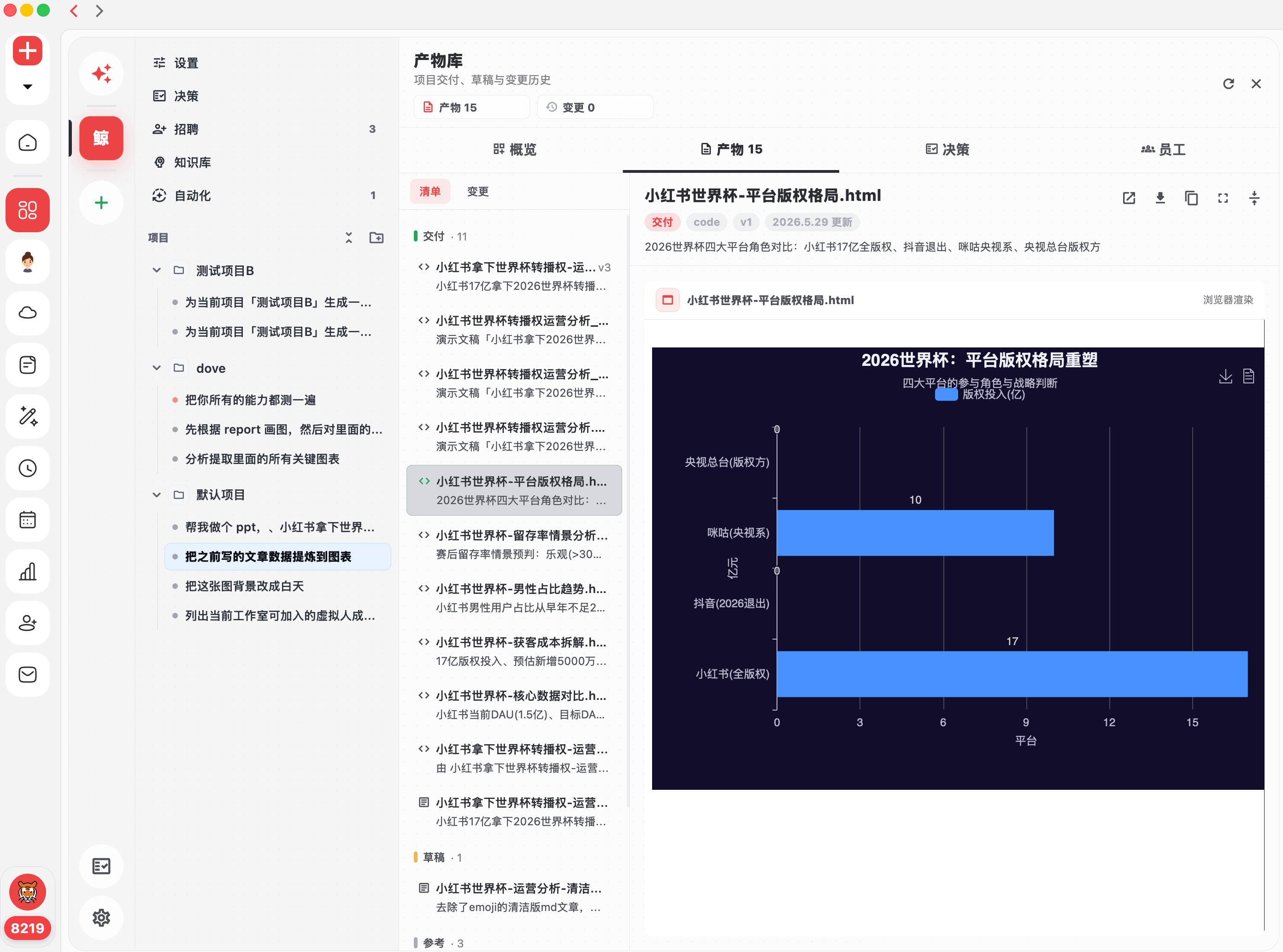Open file in new window icon
This screenshot has width=1283, height=952.
[1129, 198]
